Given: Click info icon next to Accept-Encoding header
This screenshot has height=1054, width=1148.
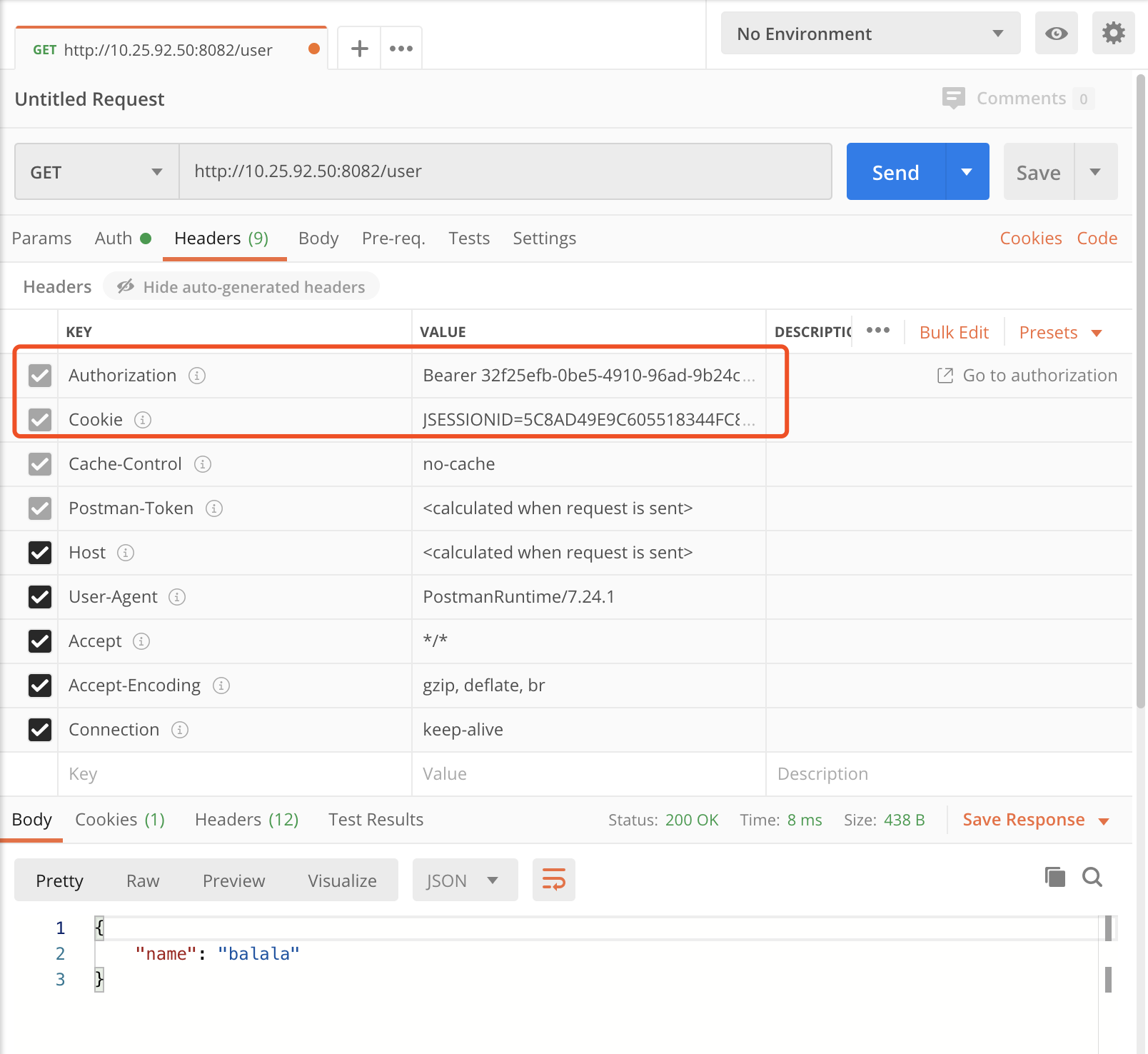Looking at the screenshot, I should pyautogui.click(x=221, y=686).
